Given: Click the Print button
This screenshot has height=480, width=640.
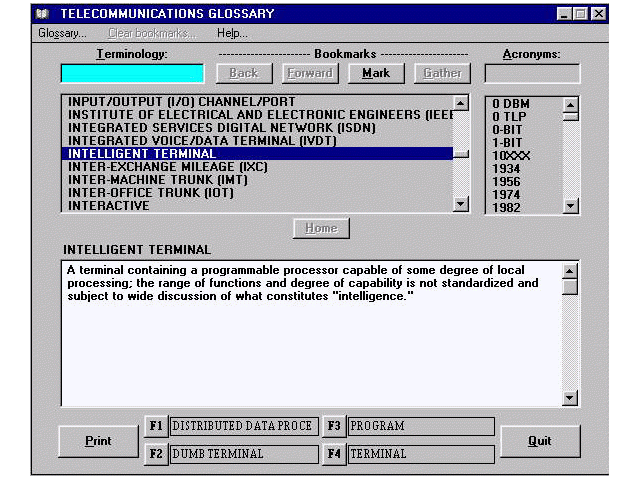Looking at the screenshot, I should coord(98,441).
